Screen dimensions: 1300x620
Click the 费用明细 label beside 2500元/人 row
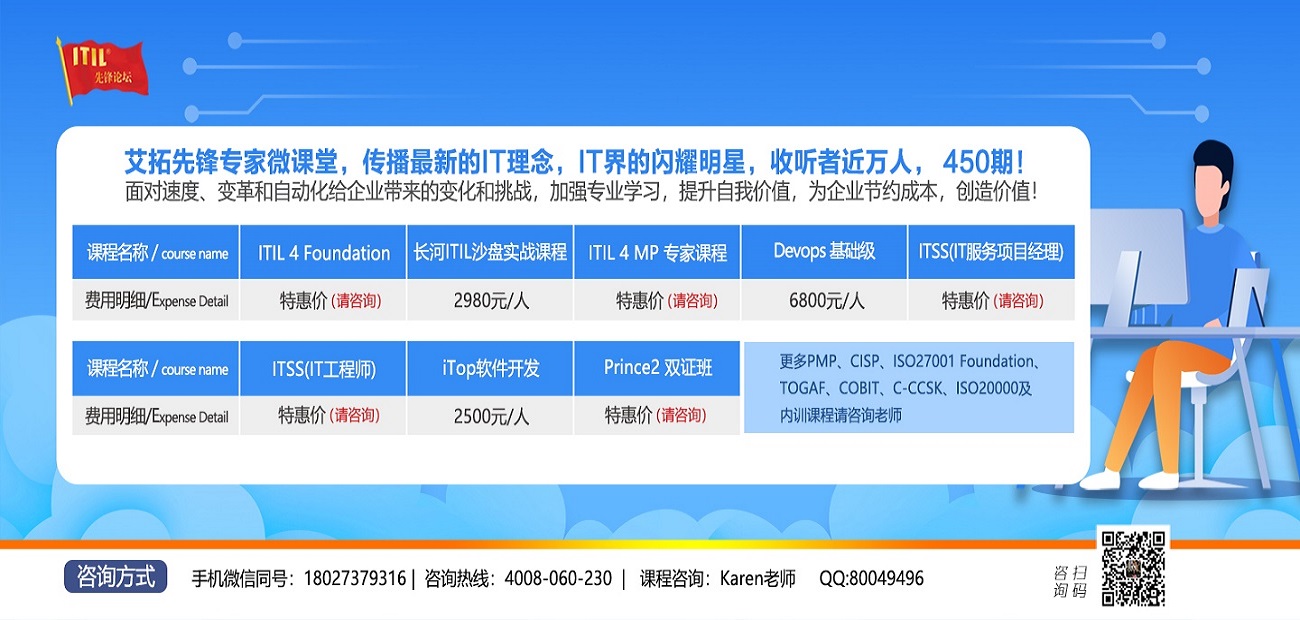(157, 416)
